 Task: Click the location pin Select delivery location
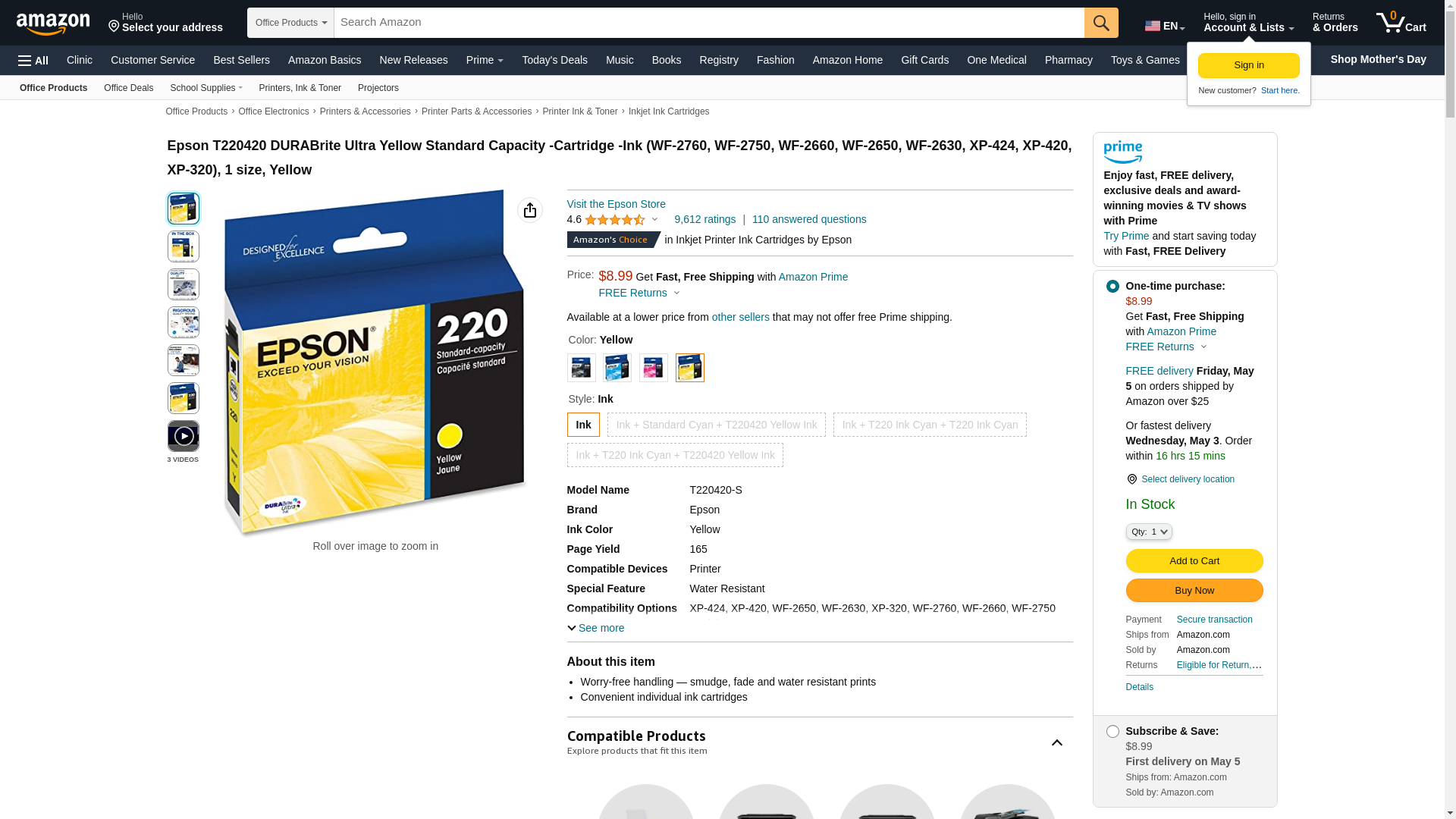(x=1181, y=479)
